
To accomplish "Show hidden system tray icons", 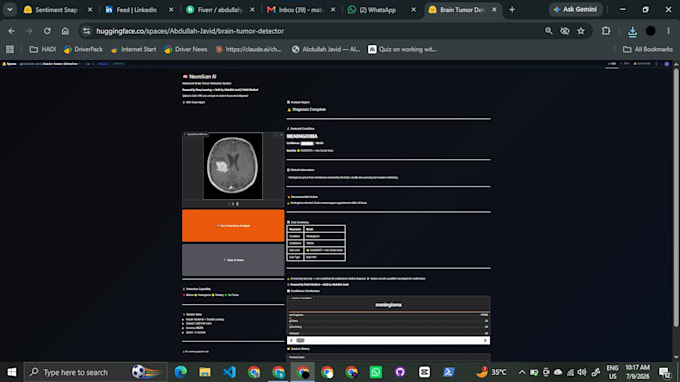I will coord(522,372).
